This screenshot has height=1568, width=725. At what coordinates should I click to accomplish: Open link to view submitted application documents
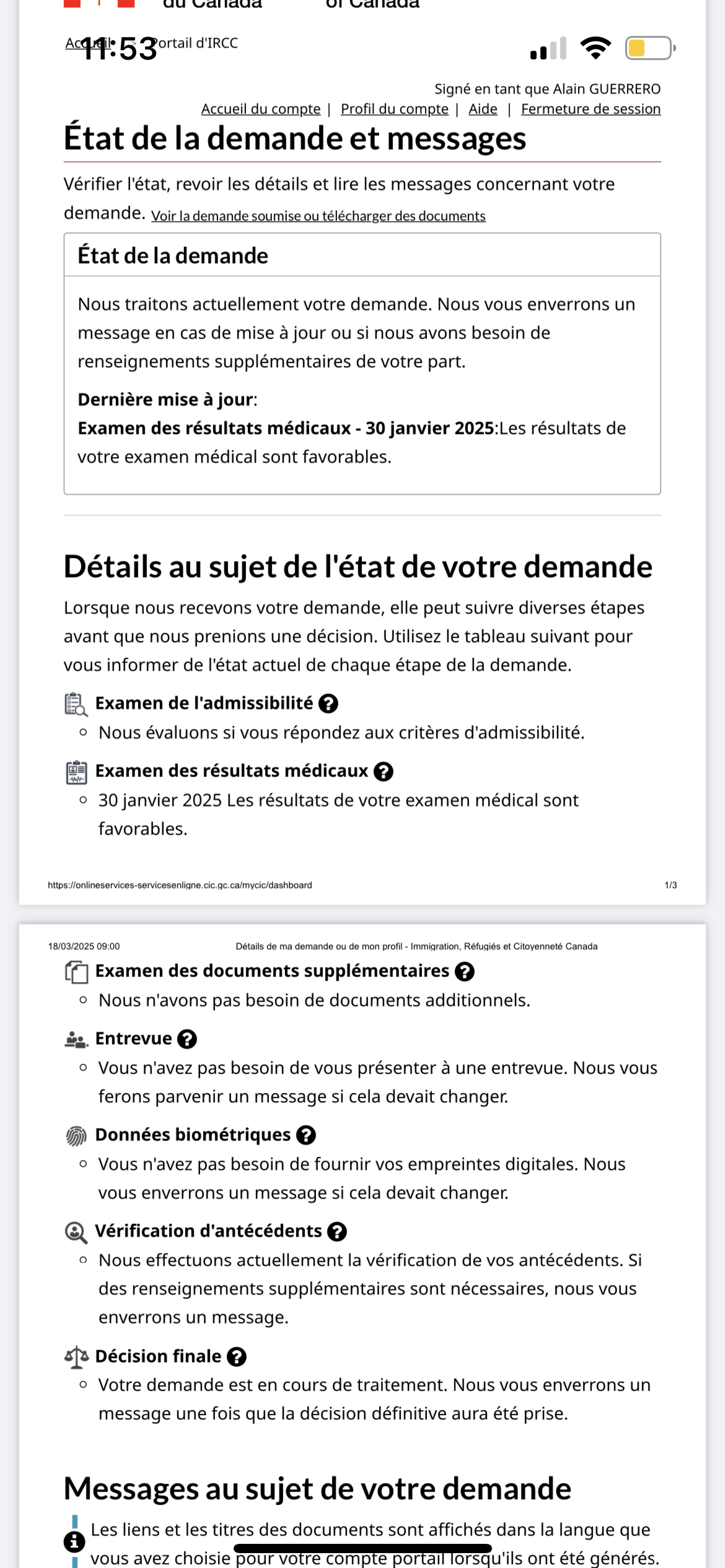(x=318, y=216)
